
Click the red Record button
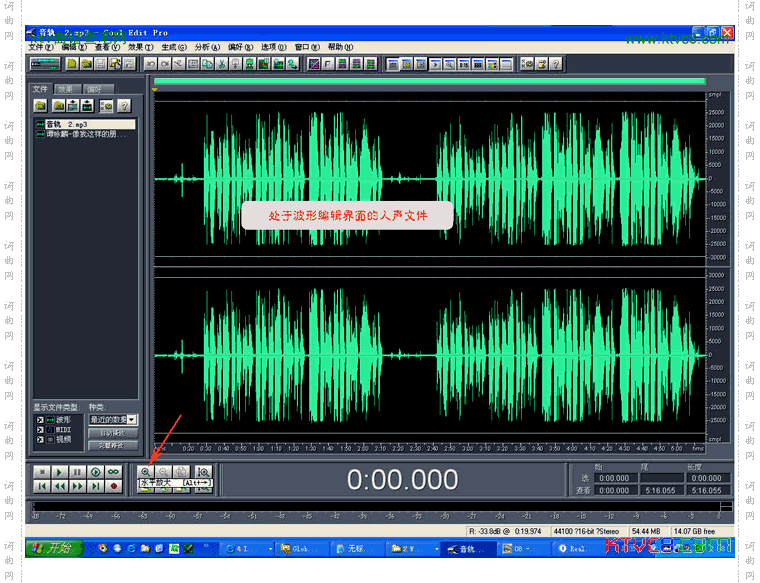113,486
